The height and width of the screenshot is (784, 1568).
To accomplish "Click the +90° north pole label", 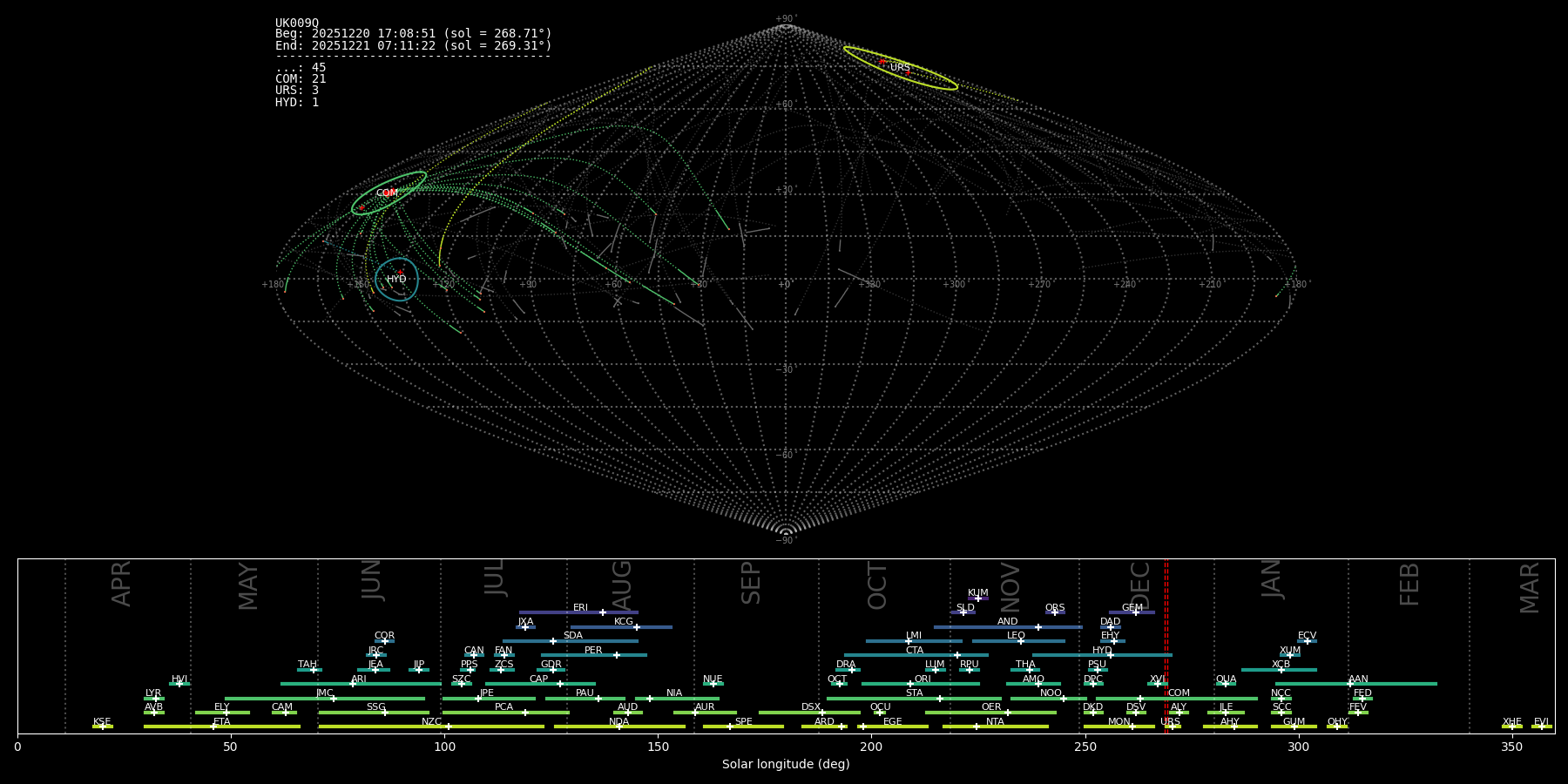I will [786, 19].
